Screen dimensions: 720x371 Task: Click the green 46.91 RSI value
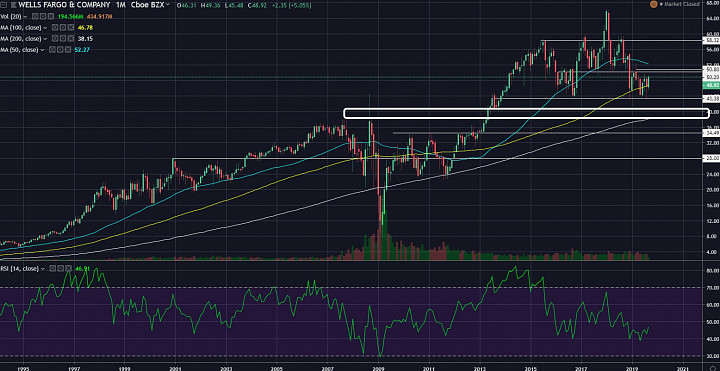pyautogui.click(x=82, y=268)
